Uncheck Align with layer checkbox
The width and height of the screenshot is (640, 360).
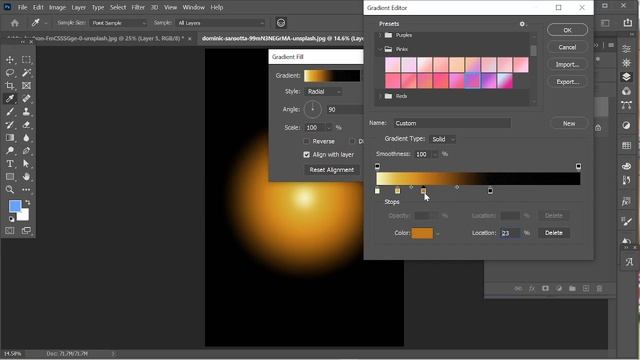[x=307, y=155]
